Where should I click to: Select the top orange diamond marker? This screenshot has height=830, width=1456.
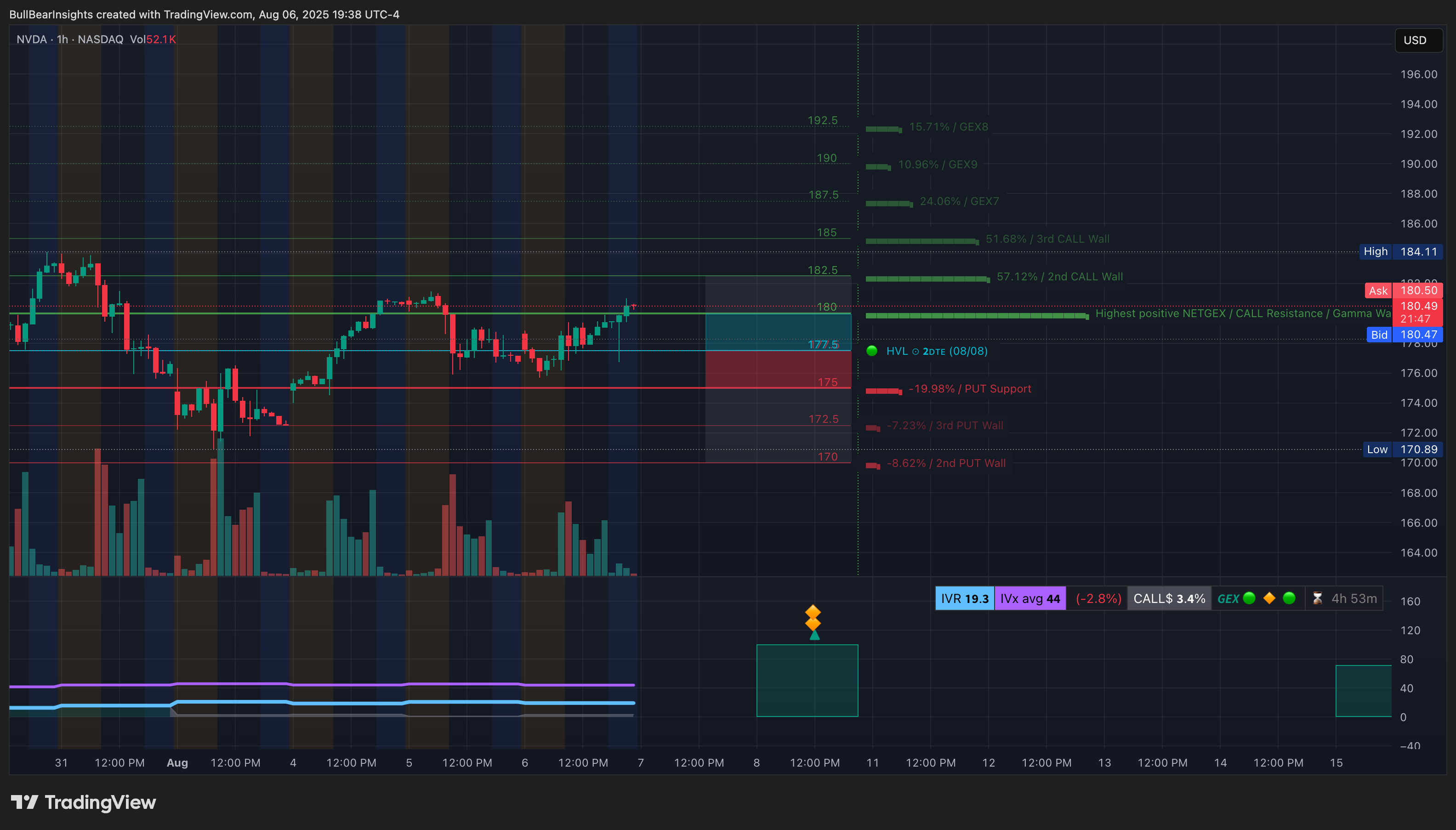tap(813, 612)
